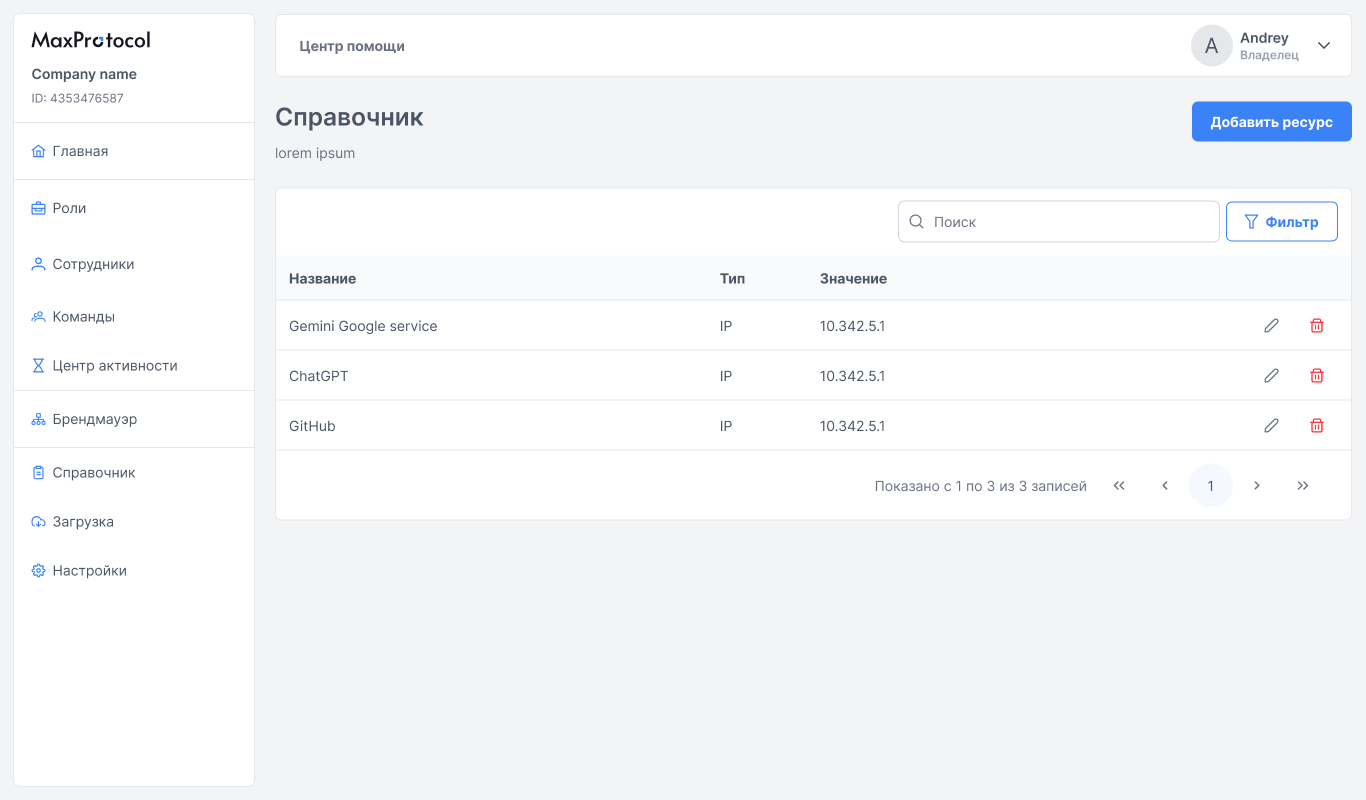1366x800 pixels.
Task: Click the Company name text in sidebar
Action: pyautogui.click(x=84, y=74)
